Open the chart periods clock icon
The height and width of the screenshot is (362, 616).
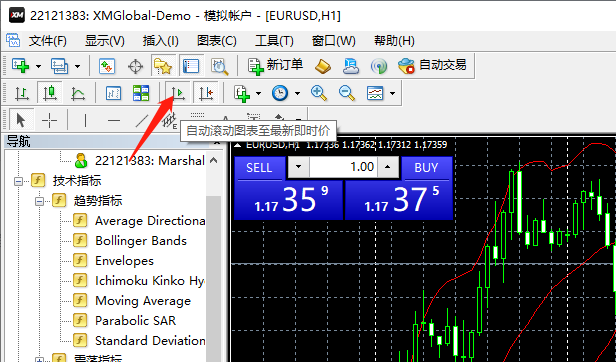pos(280,94)
